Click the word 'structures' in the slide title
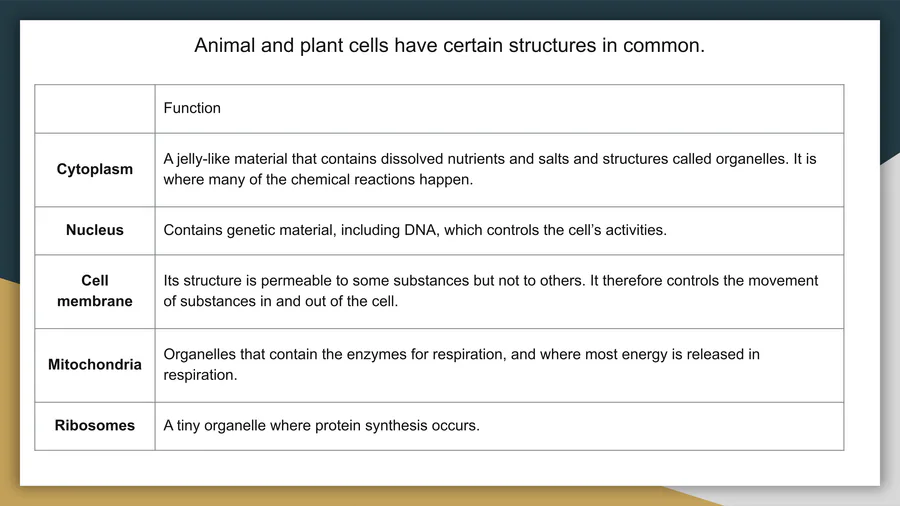 (552, 45)
